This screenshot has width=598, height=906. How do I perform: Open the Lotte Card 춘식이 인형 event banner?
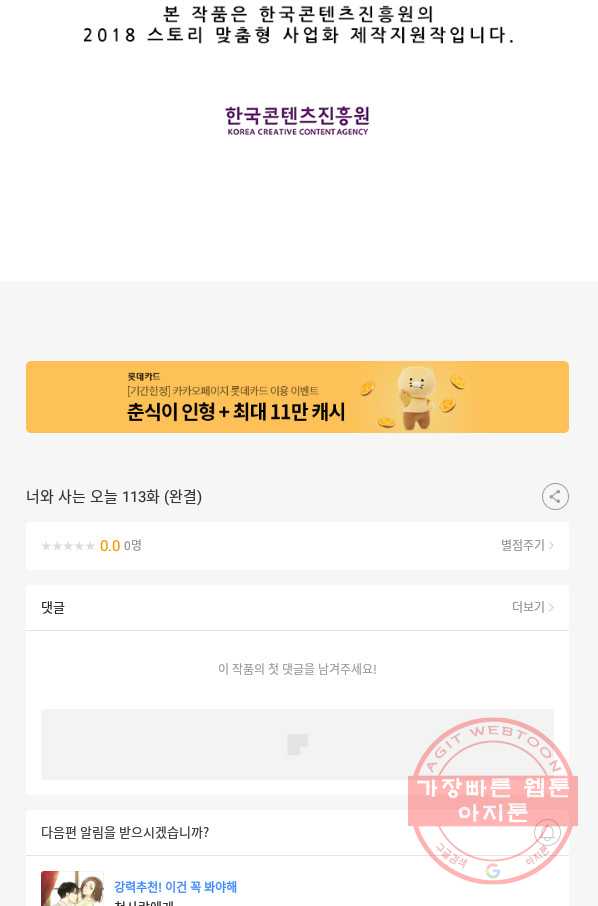(x=297, y=397)
